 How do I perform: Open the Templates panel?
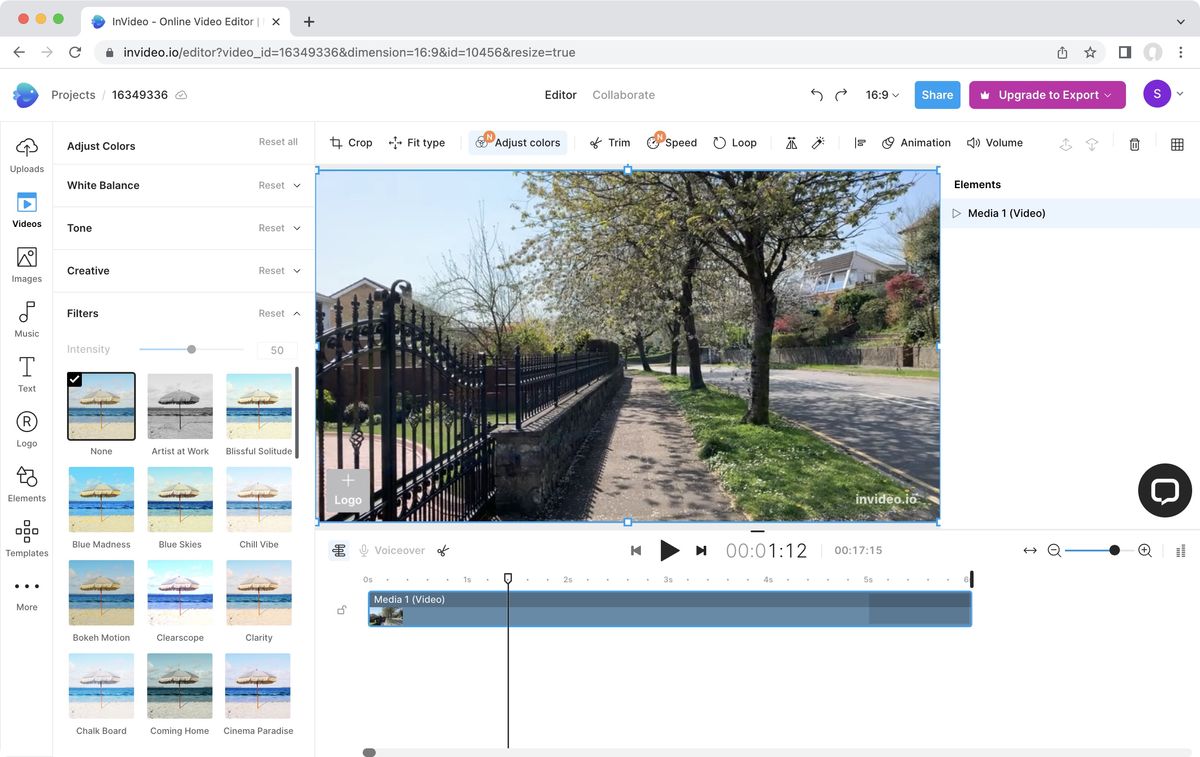click(26, 537)
